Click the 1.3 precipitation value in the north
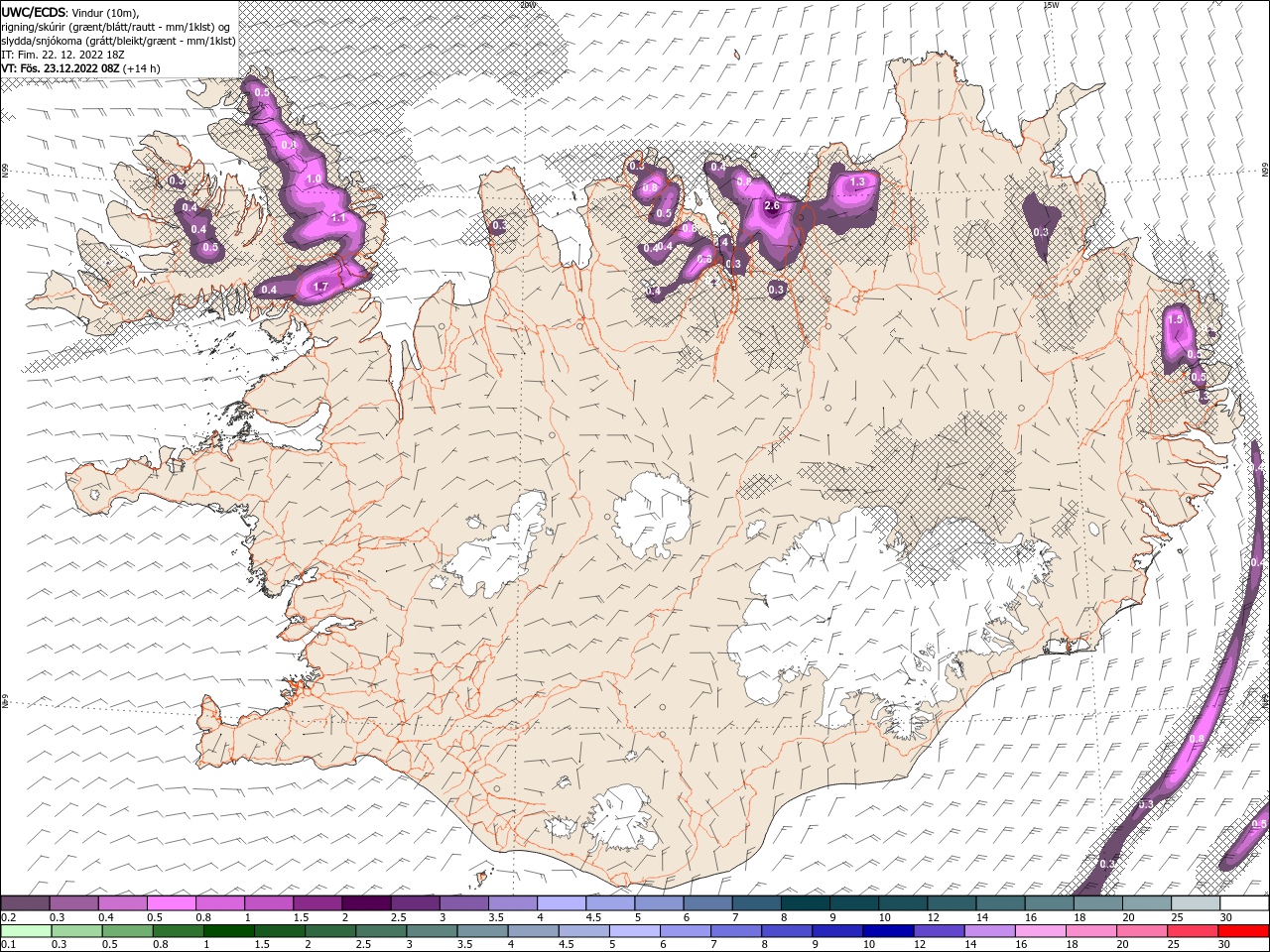This screenshot has height=952, width=1270. click(x=858, y=181)
